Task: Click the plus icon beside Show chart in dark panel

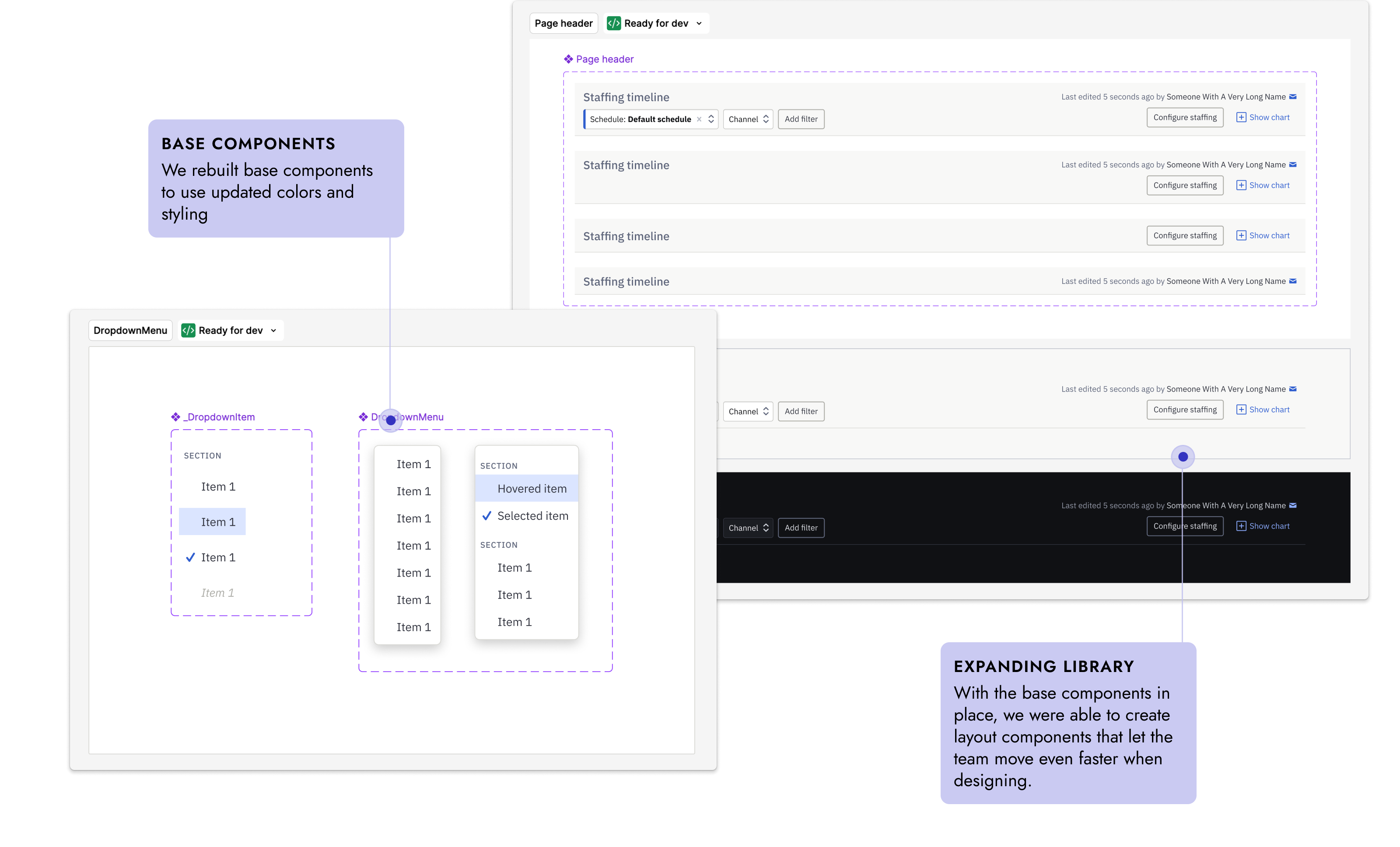Action: point(1241,526)
